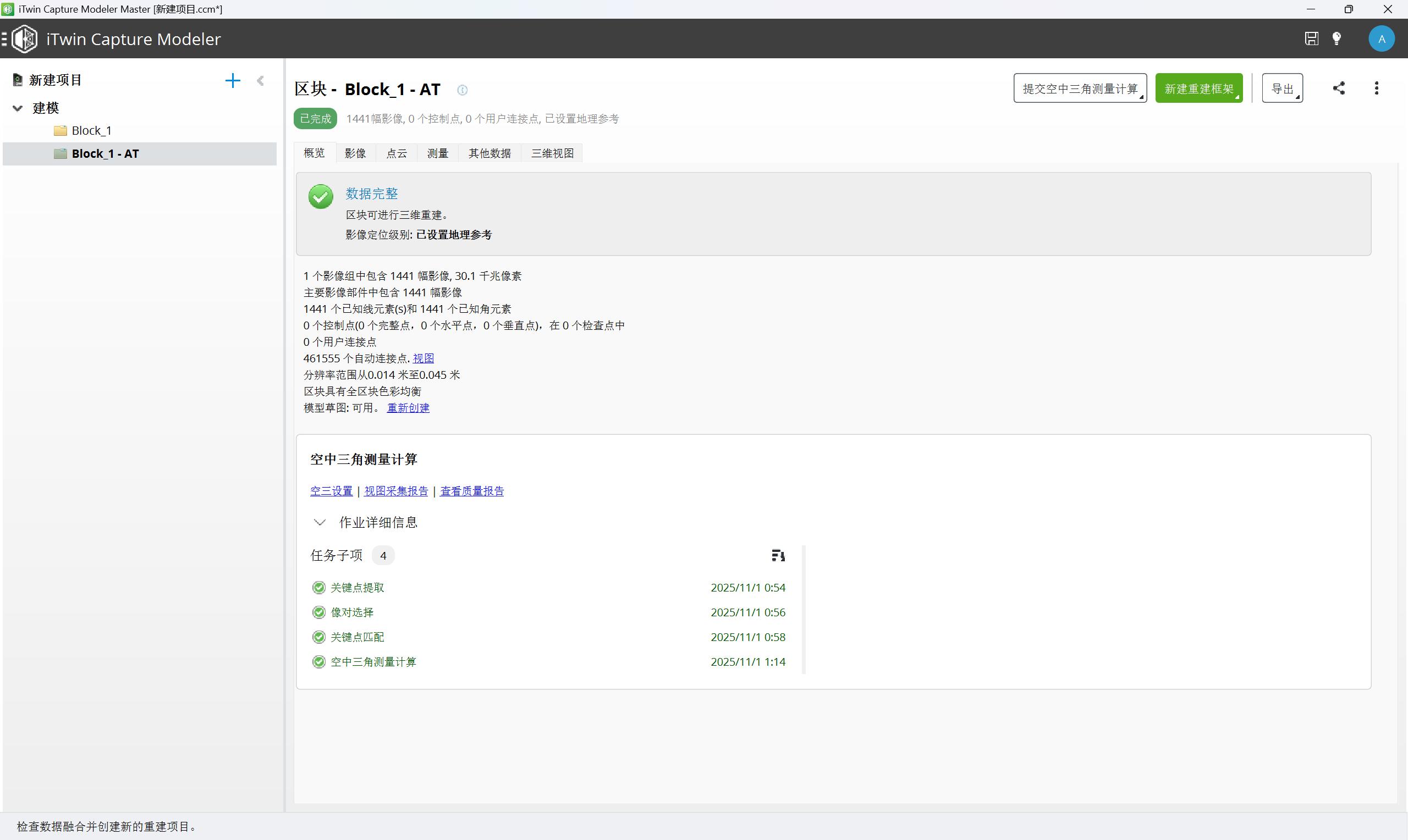Open the three-dot more options menu
This screenshot has height=840, width=1408.
[1376, 89]
